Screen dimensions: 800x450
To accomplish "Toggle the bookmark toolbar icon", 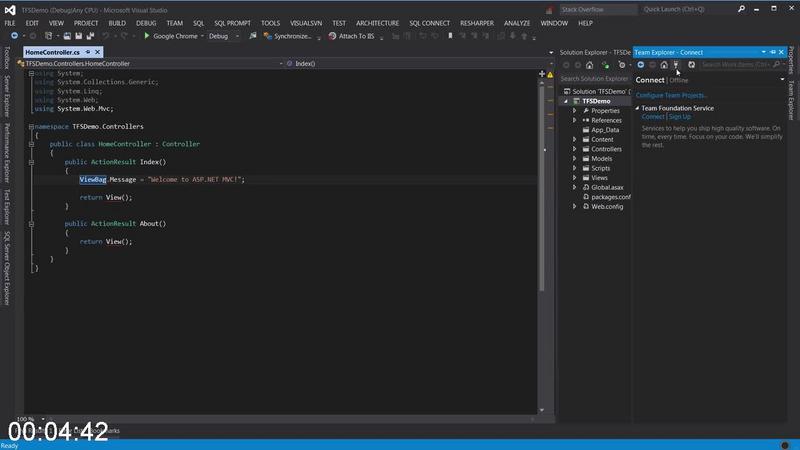I will click(450, 36).
